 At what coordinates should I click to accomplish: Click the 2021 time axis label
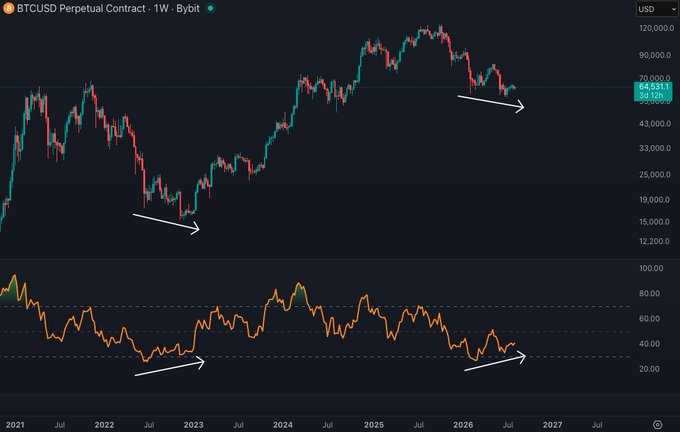(15, 425)
